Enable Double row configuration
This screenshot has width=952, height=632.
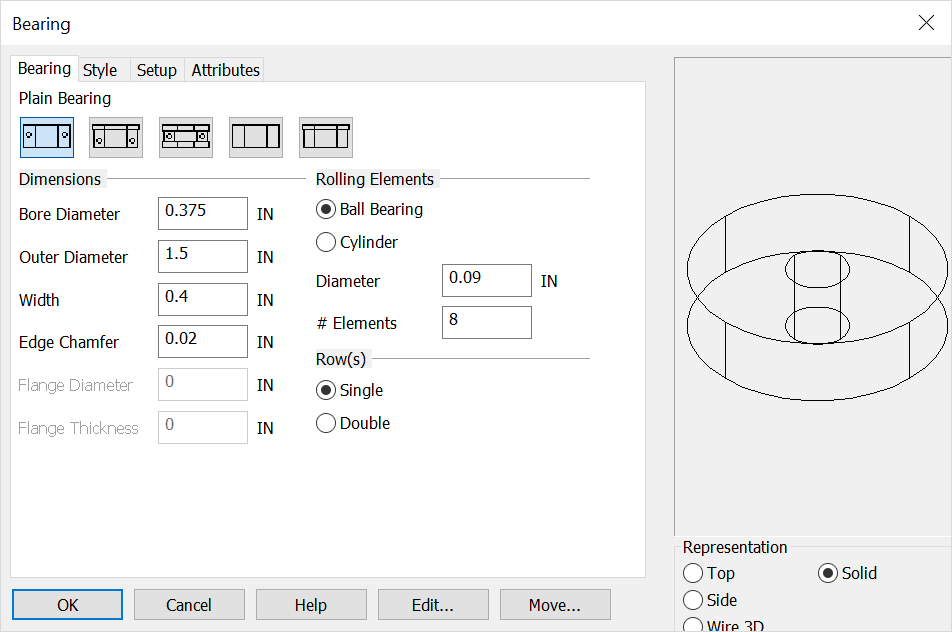pyautogui.click(x=325, y=423)
